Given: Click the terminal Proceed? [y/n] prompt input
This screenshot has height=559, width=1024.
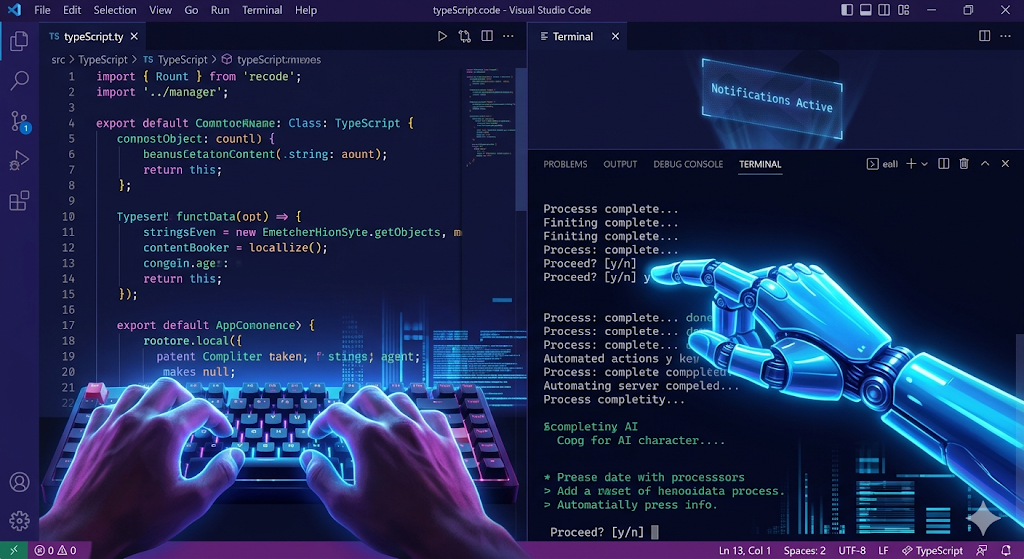Looking at the screenshot, I should coord(655,532).
